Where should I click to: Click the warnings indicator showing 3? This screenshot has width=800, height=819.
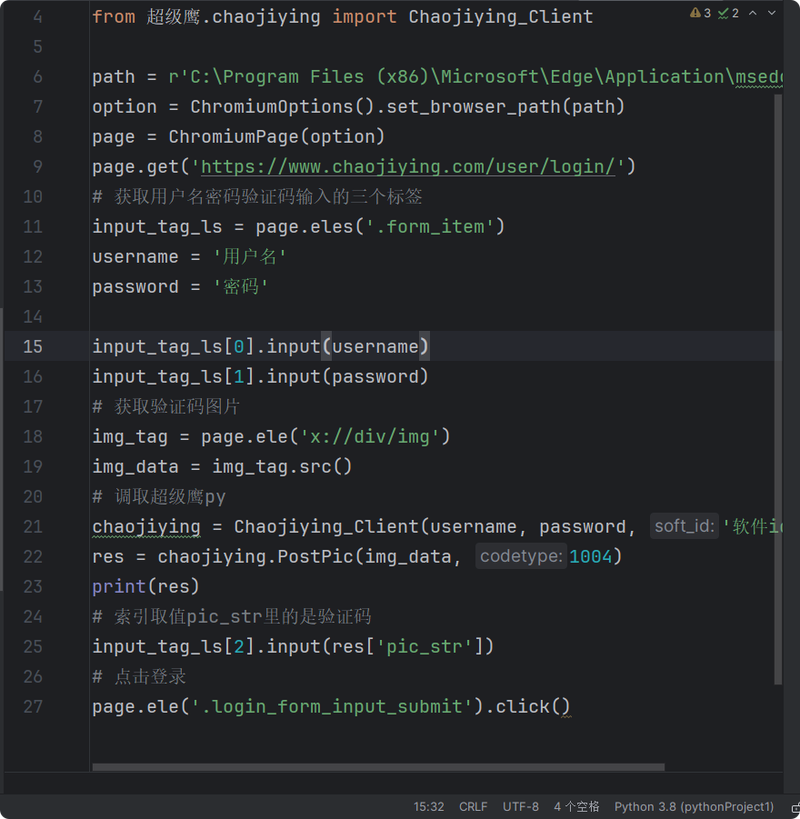(700, 13)
